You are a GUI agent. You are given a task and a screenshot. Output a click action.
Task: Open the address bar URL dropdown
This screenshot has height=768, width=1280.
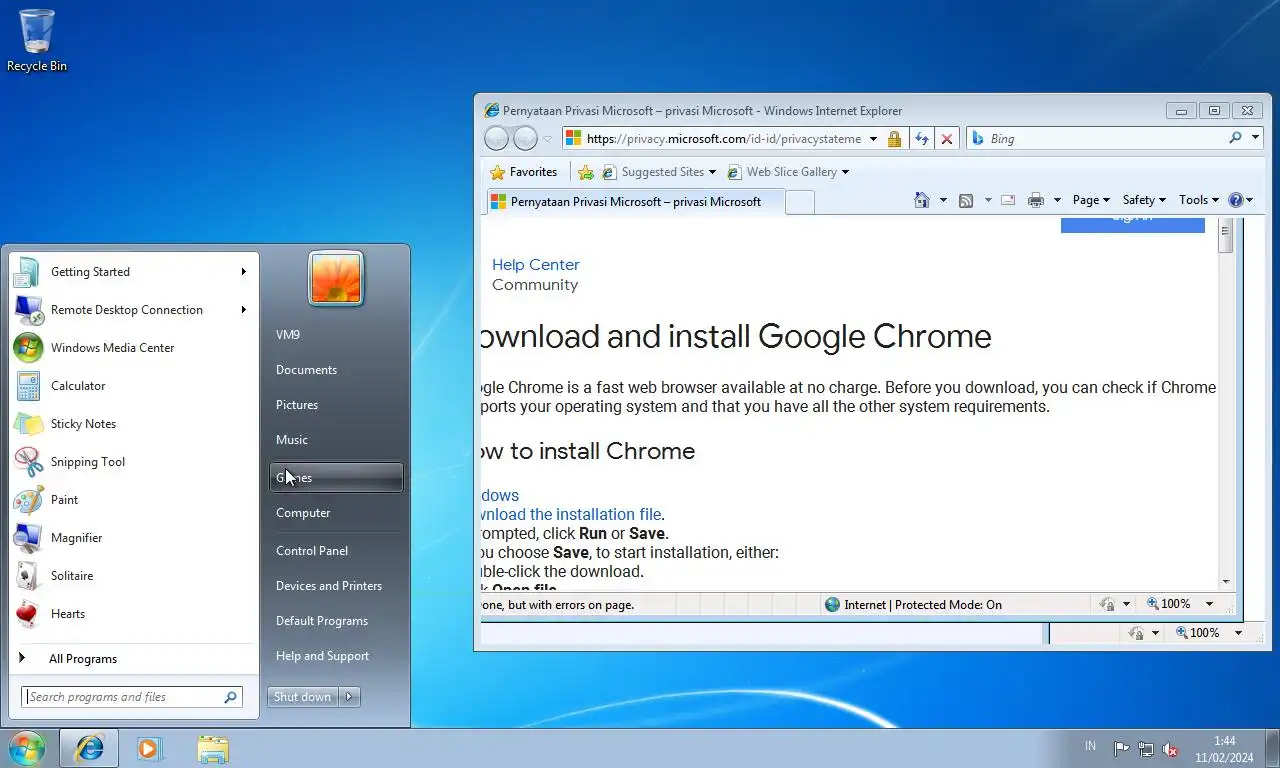873,139
